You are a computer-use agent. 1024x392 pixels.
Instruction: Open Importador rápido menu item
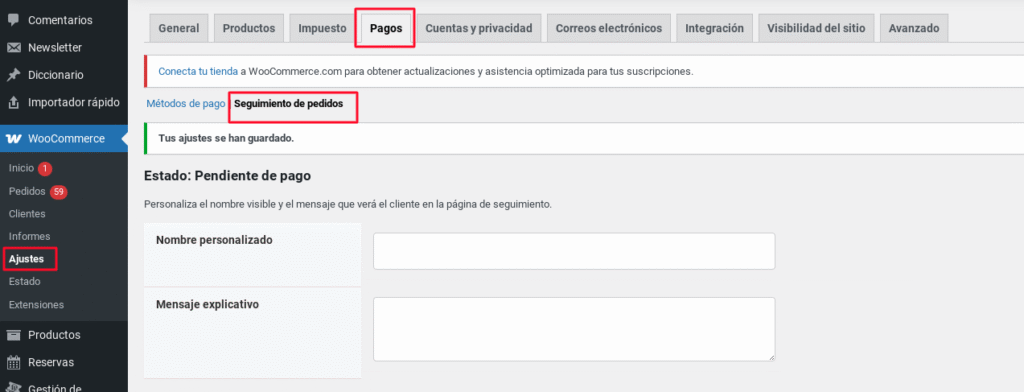click(x=74, y=103)
